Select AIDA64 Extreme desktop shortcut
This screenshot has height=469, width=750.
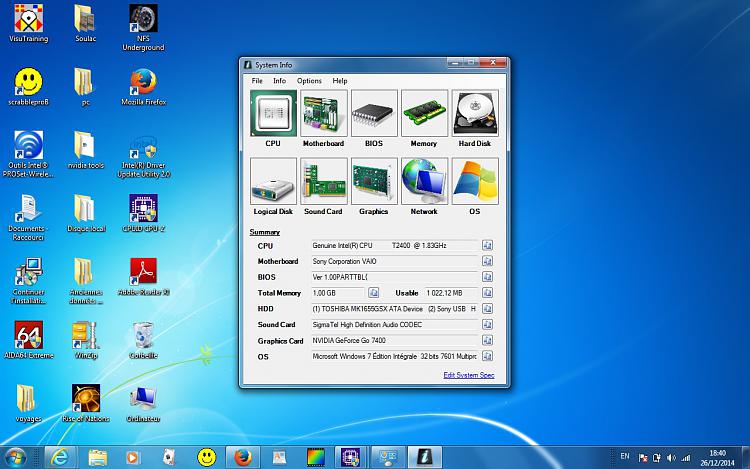coord(29,340)
